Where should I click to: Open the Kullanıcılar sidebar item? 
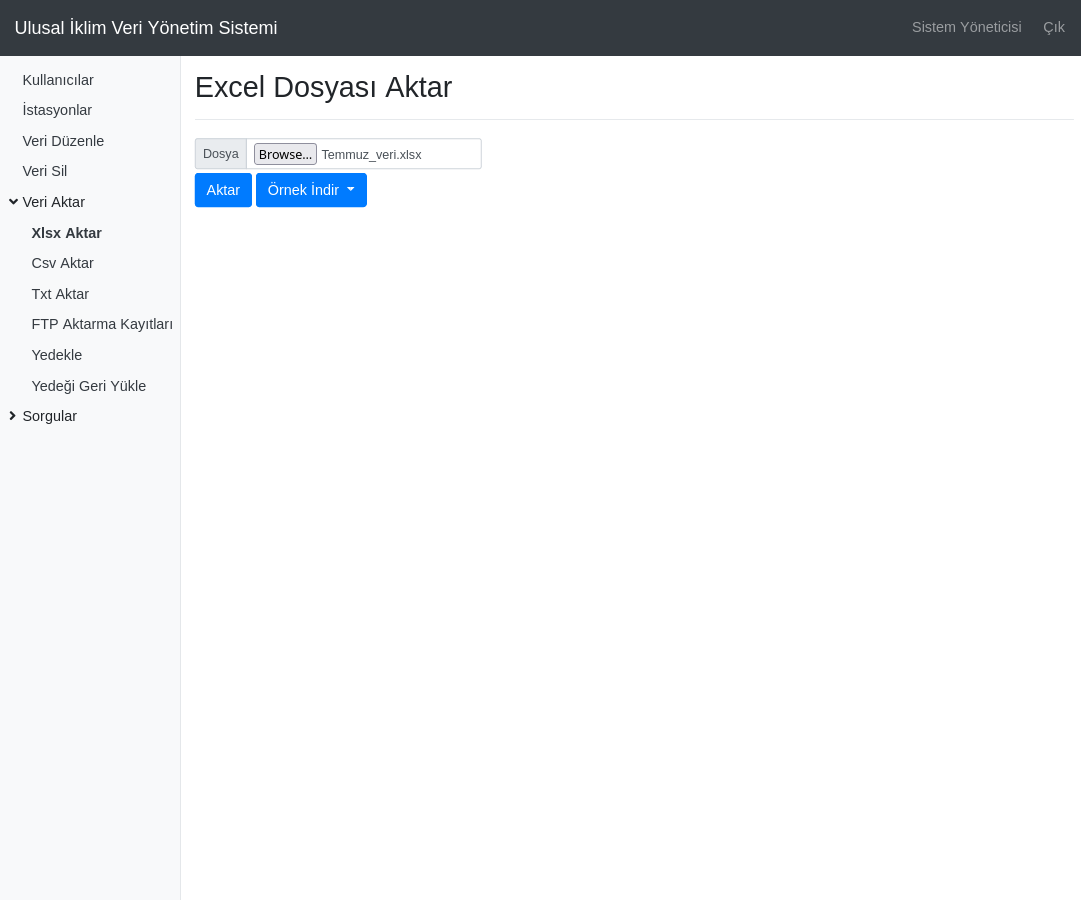(58, 80)
